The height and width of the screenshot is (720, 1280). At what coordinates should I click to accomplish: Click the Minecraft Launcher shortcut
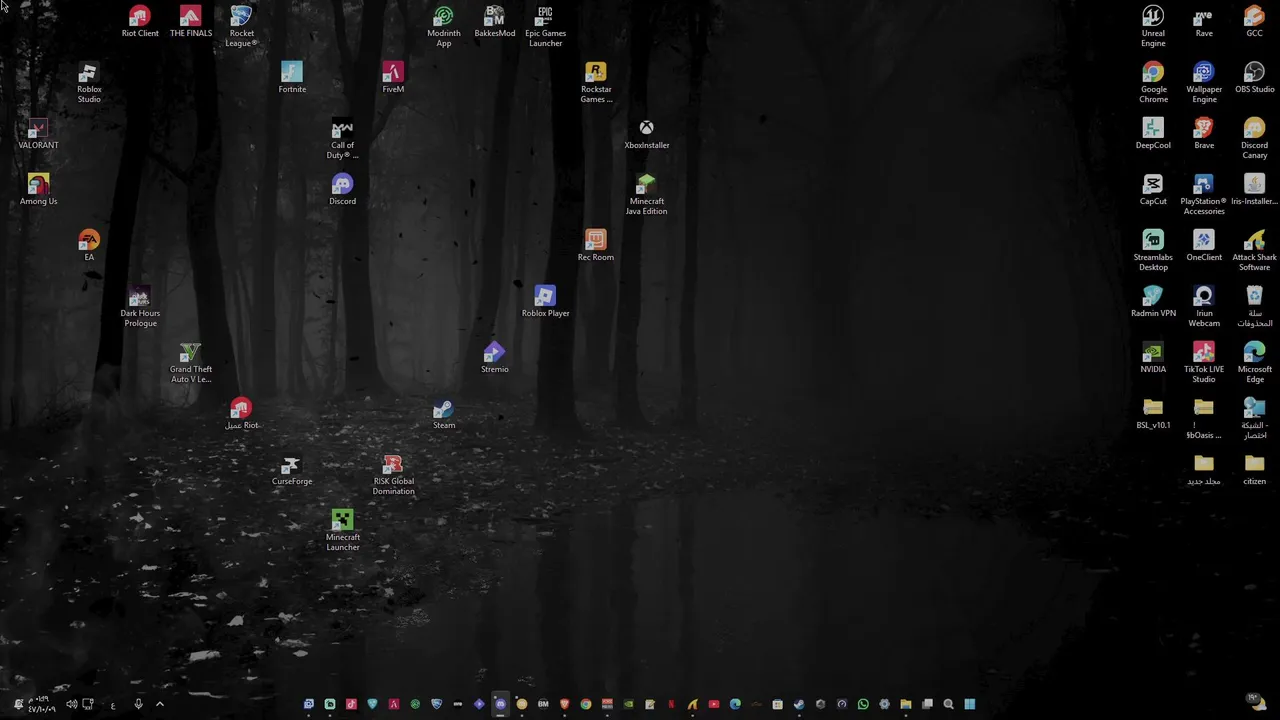point(342,531)
